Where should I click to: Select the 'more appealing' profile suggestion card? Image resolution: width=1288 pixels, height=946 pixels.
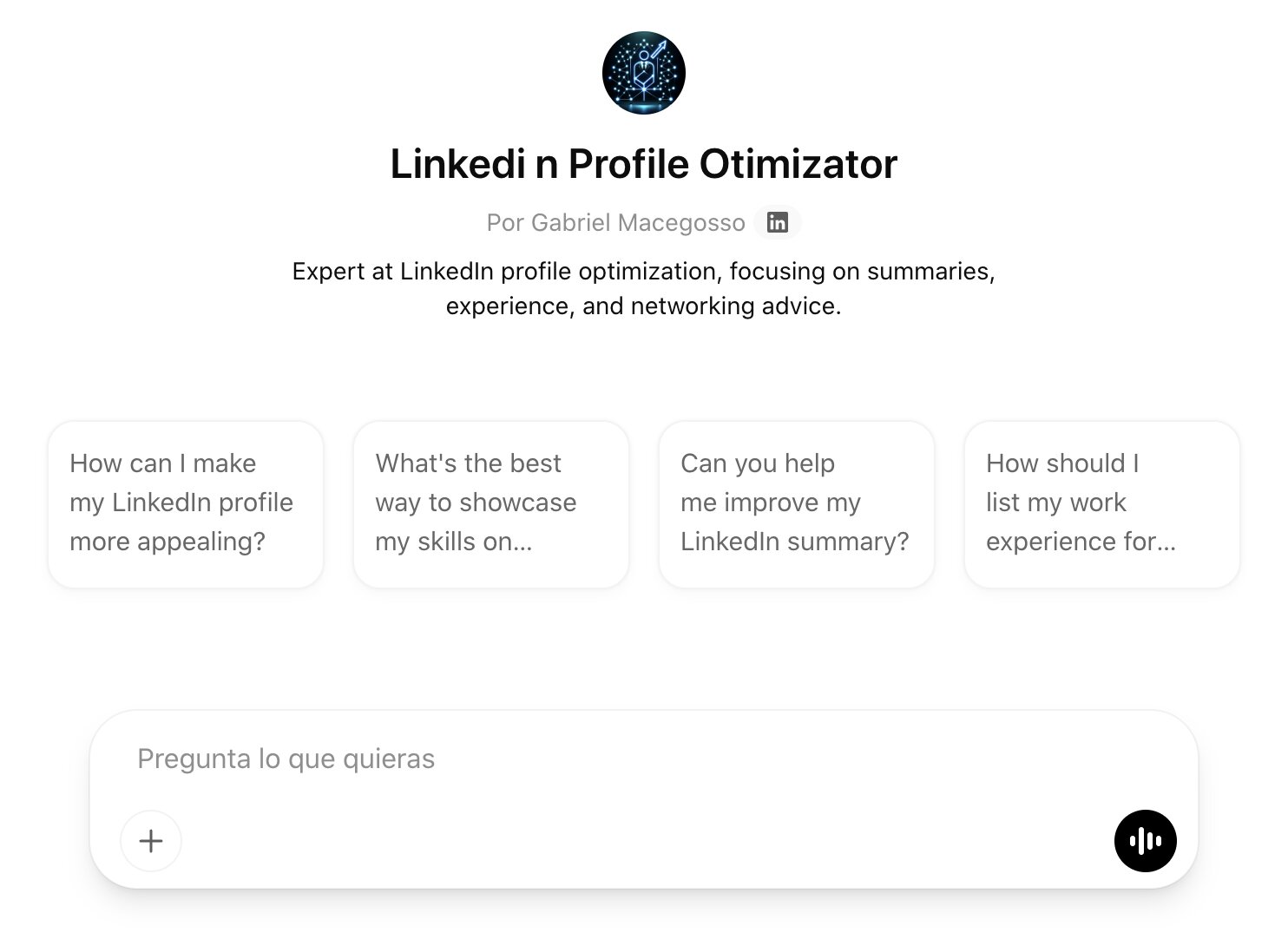[x=186, y=505]
